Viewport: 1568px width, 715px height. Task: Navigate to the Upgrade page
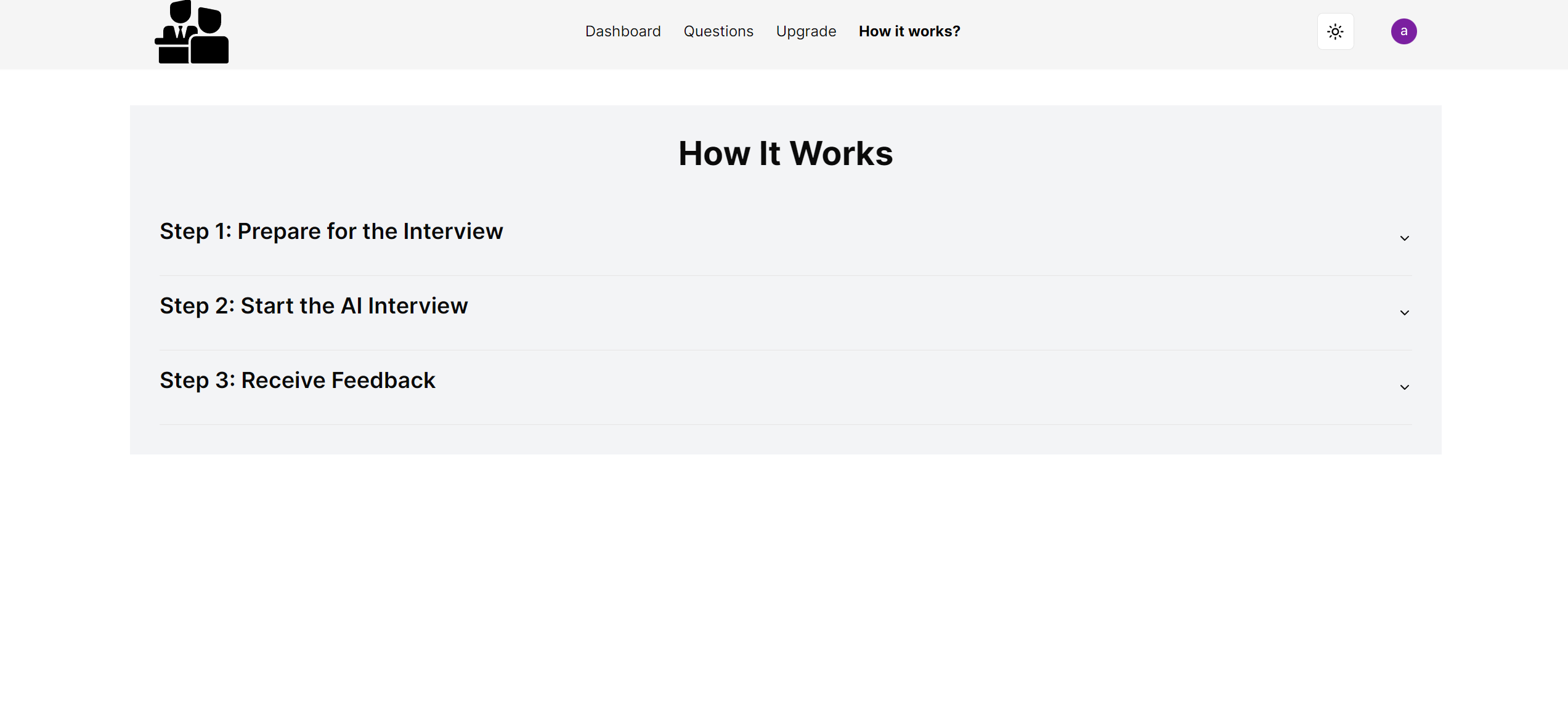(806, 31)
